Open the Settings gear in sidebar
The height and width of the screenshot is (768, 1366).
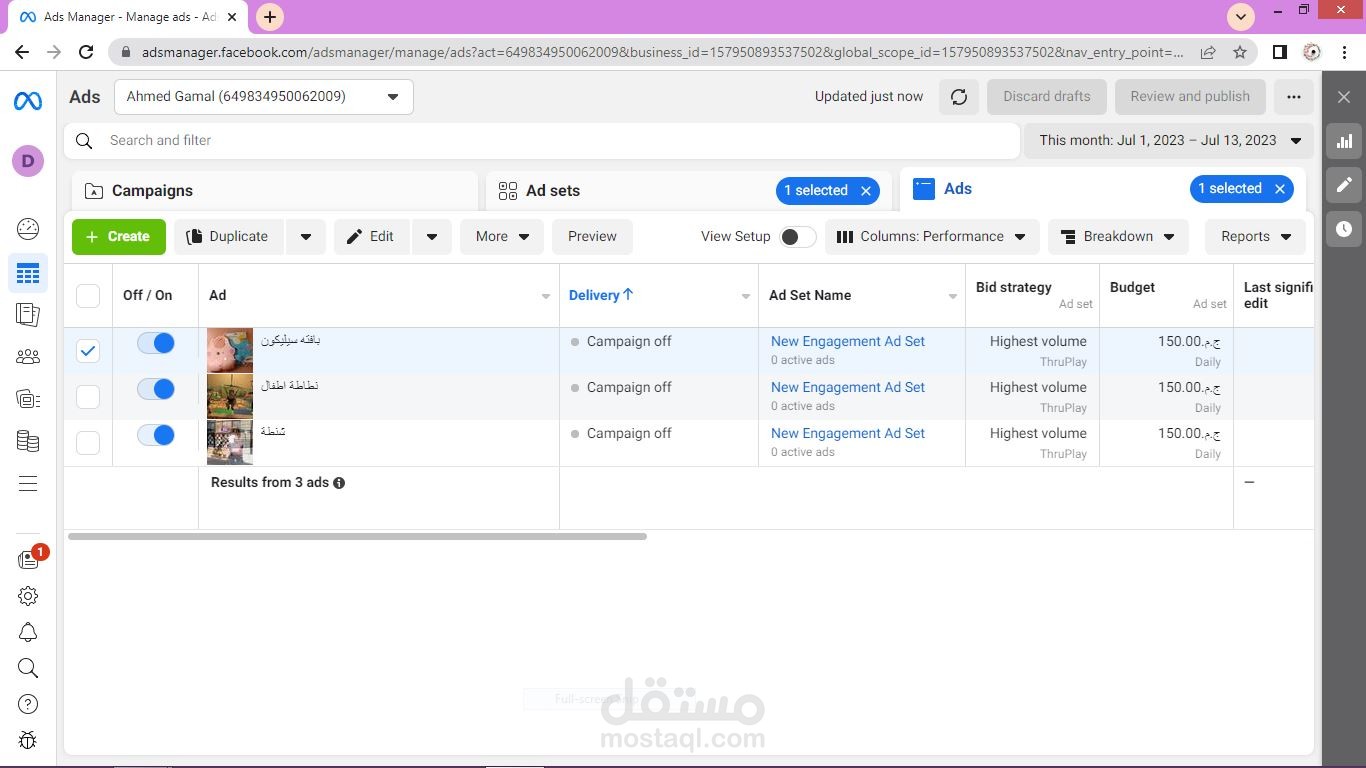[x=28, y=596]
